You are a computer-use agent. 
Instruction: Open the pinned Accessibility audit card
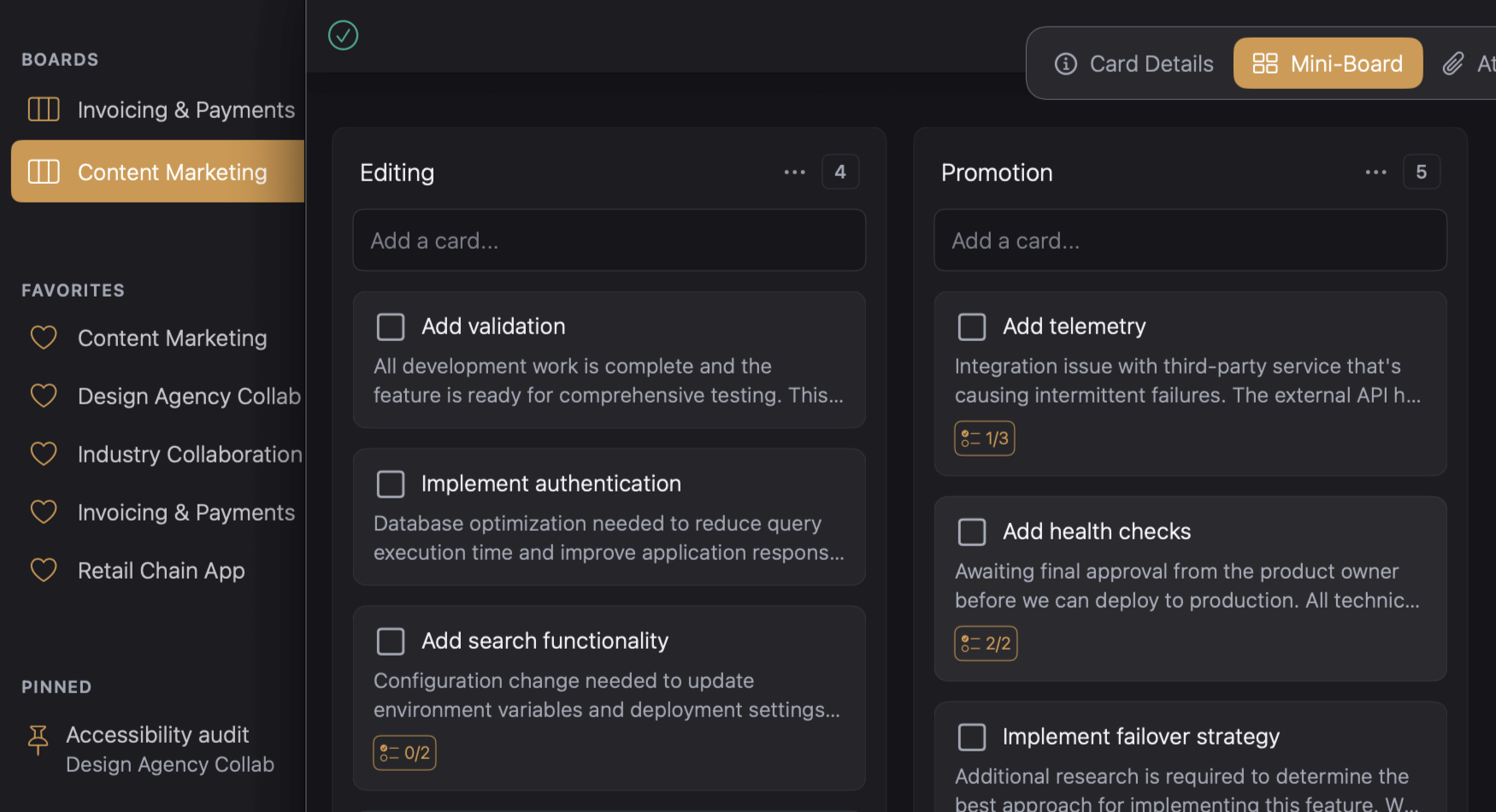click(157, 734)
